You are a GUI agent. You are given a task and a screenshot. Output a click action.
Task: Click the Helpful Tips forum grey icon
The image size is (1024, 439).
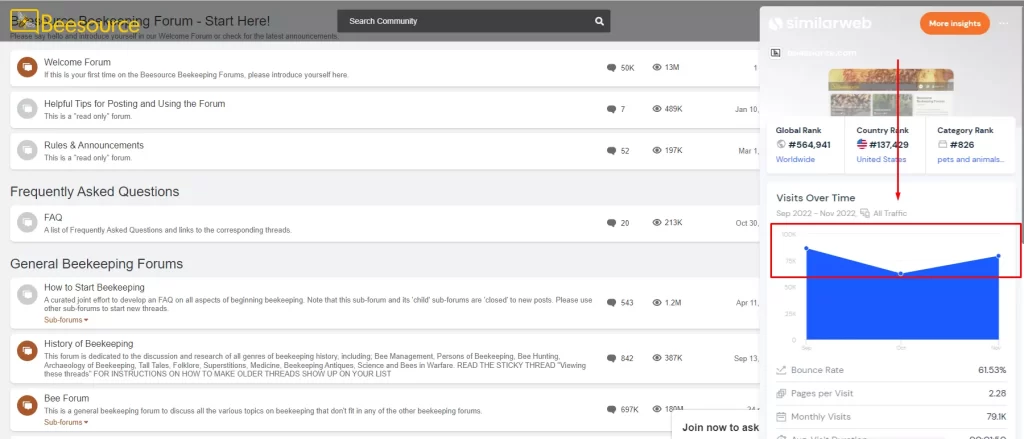click(x=27, y=109)
